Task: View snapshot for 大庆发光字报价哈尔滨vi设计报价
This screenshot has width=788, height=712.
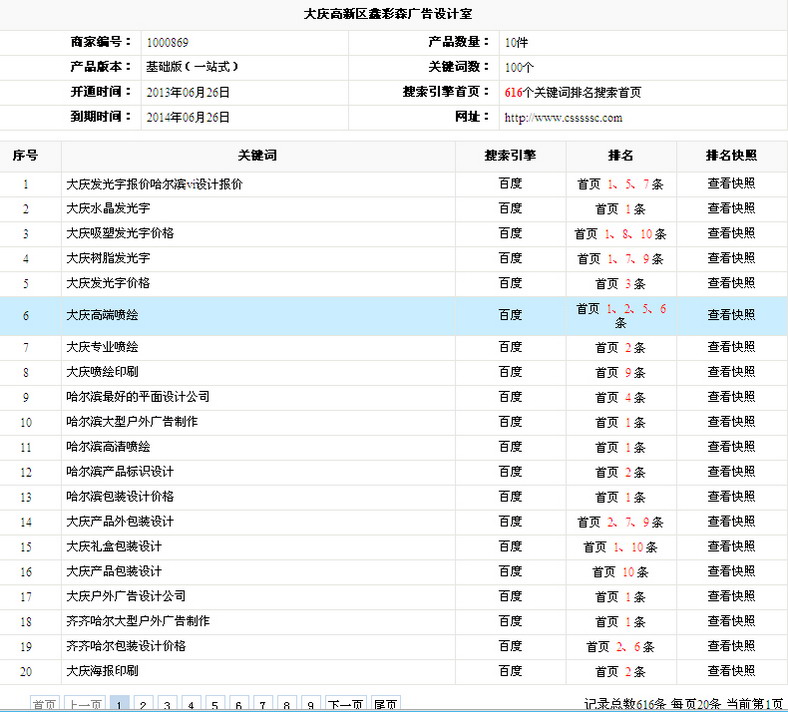Action: pyautogui.click(x=731, y=183)
